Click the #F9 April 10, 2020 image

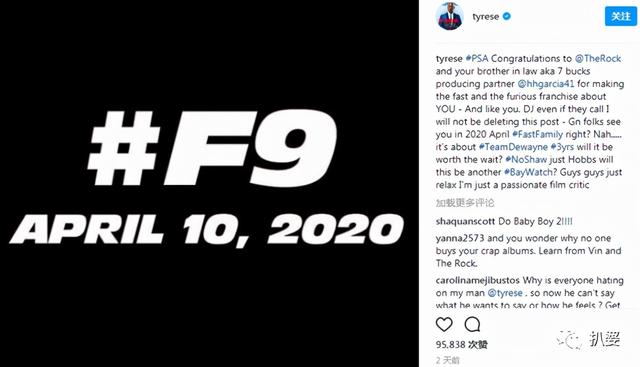(x=209, y=184)
